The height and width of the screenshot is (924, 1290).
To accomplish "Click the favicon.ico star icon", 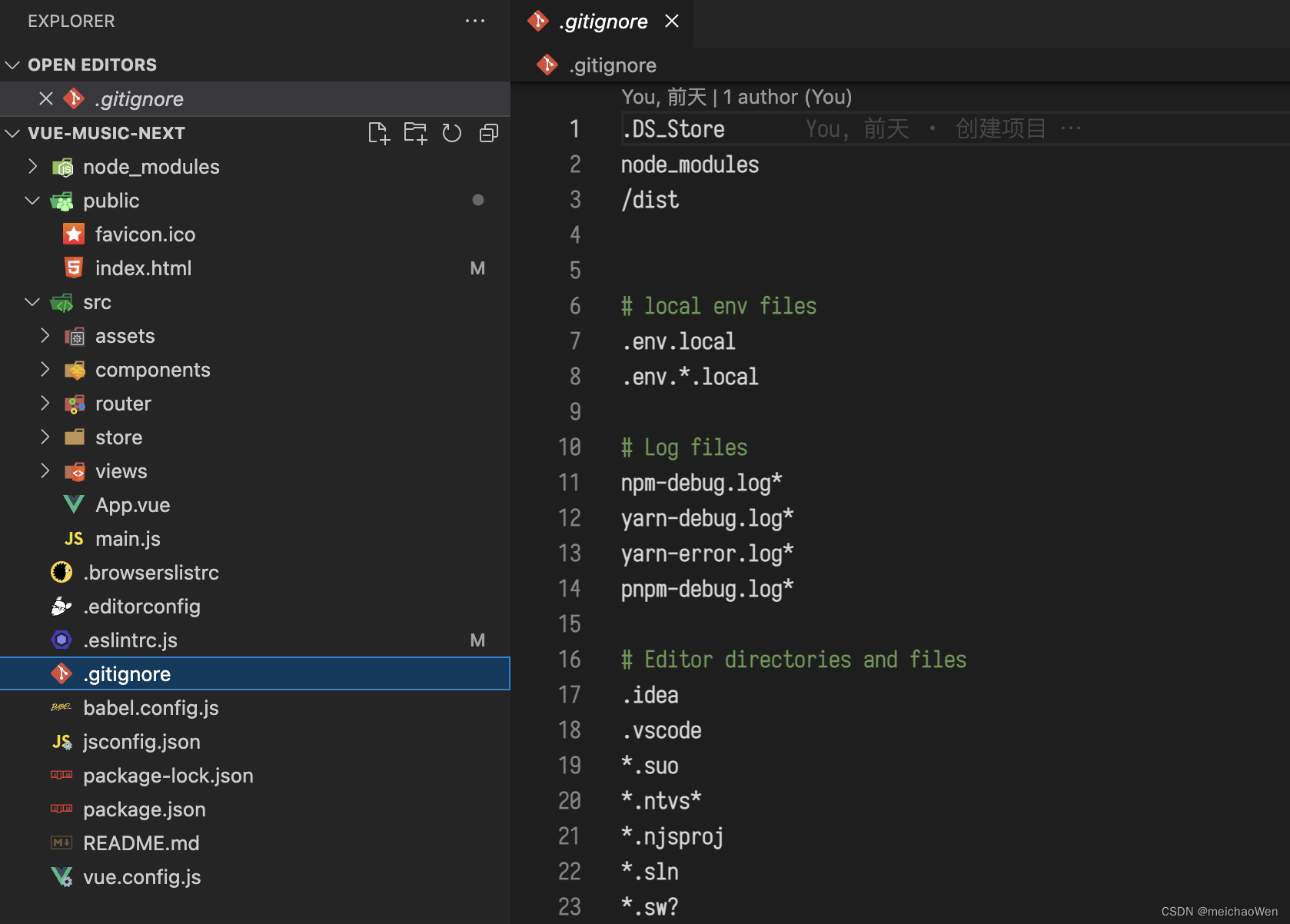I will click(74, 234).
